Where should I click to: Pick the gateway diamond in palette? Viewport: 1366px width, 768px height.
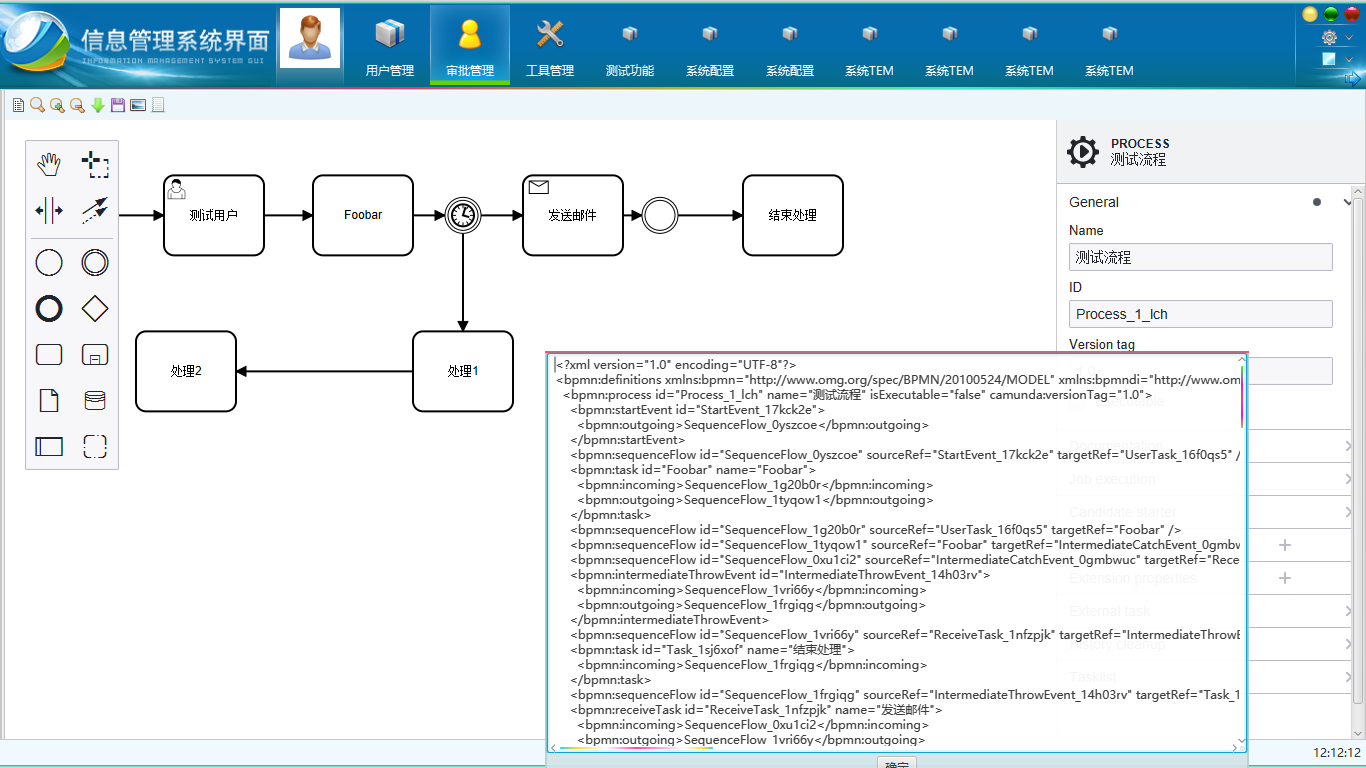click(x=95, y=309)
